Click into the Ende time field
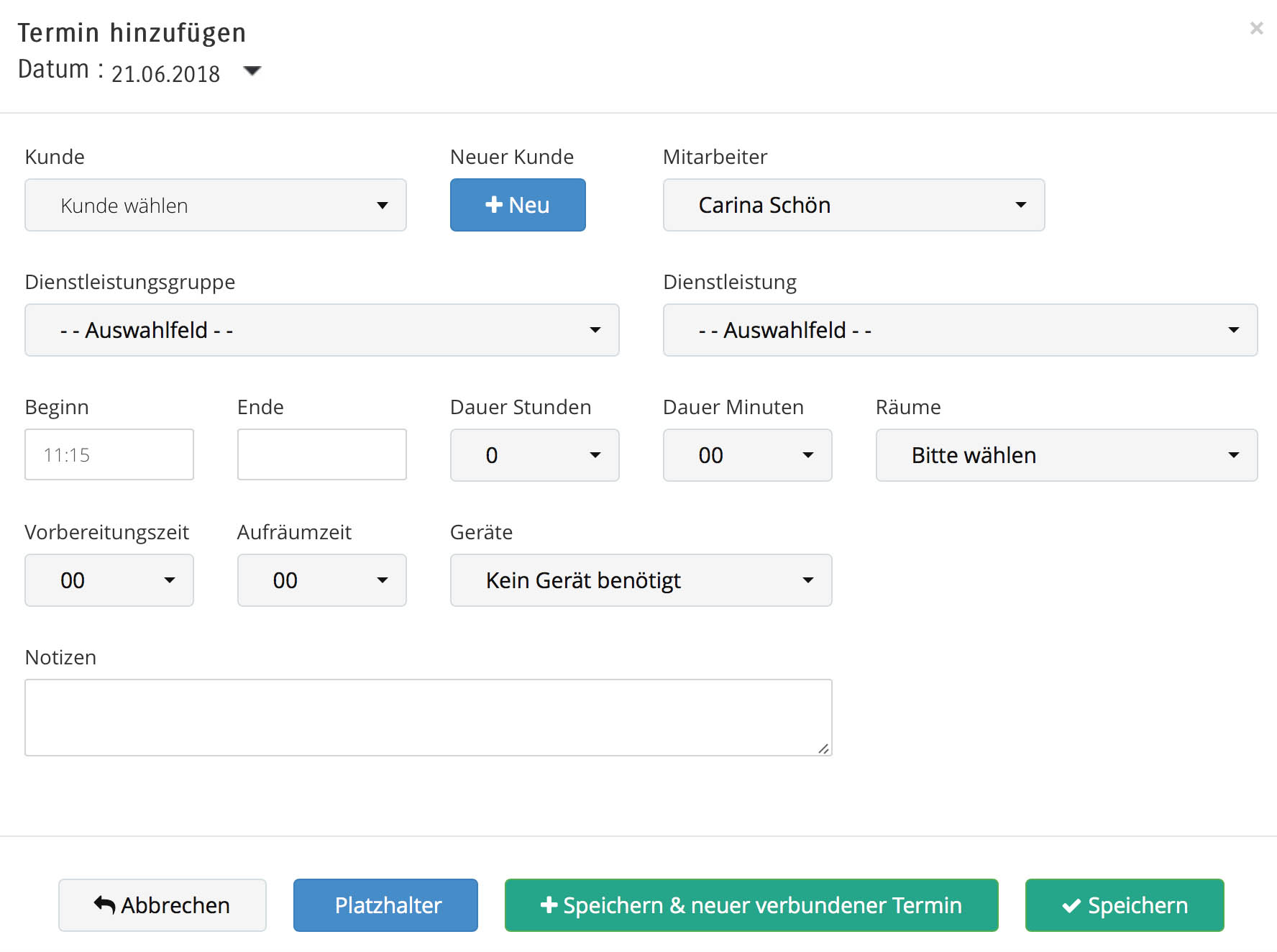 pyautogui.click(x=322, y=454)
